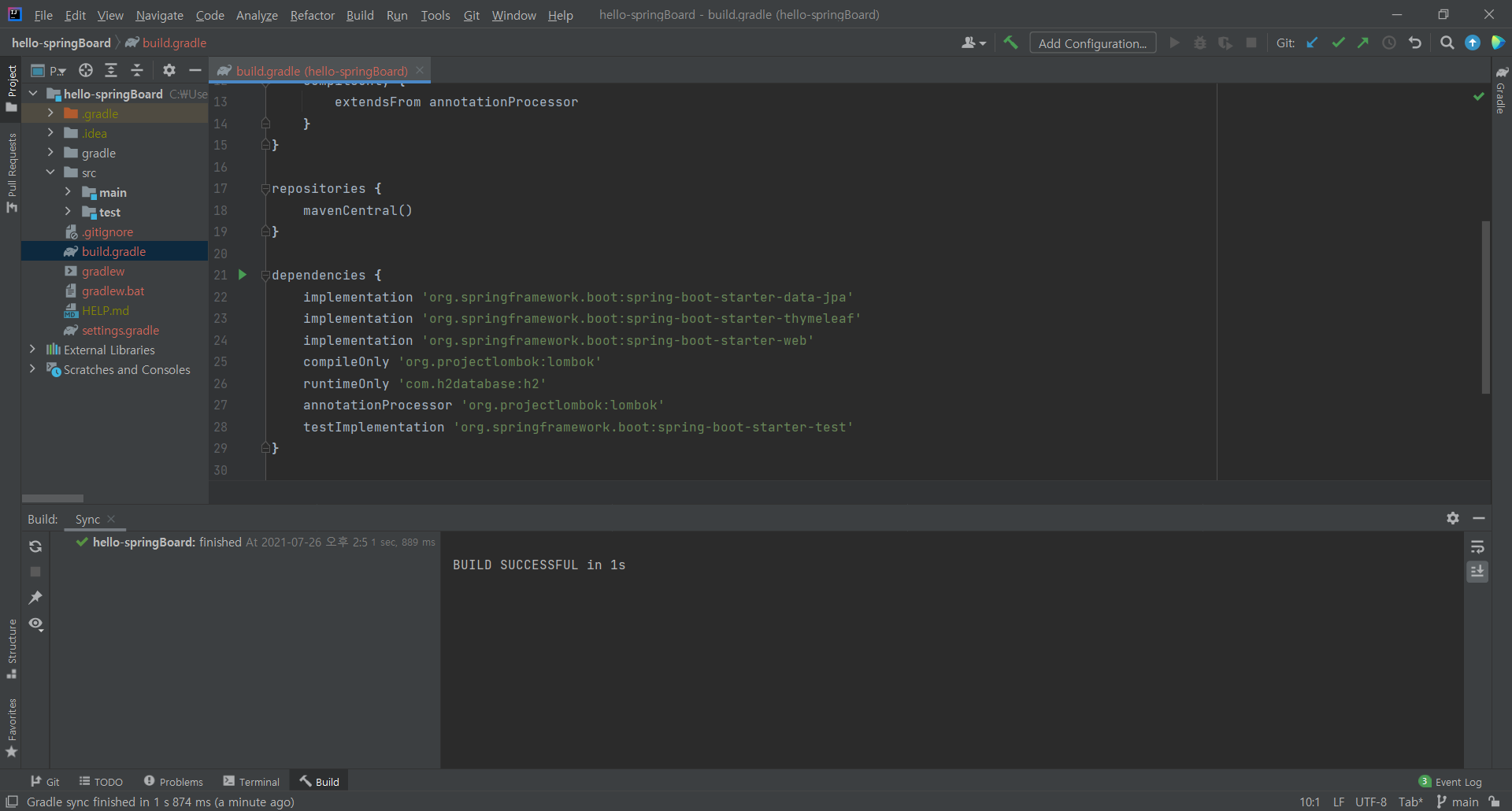
Task: Hide the Build panel with minus icon
Action: coord(1479,518)
